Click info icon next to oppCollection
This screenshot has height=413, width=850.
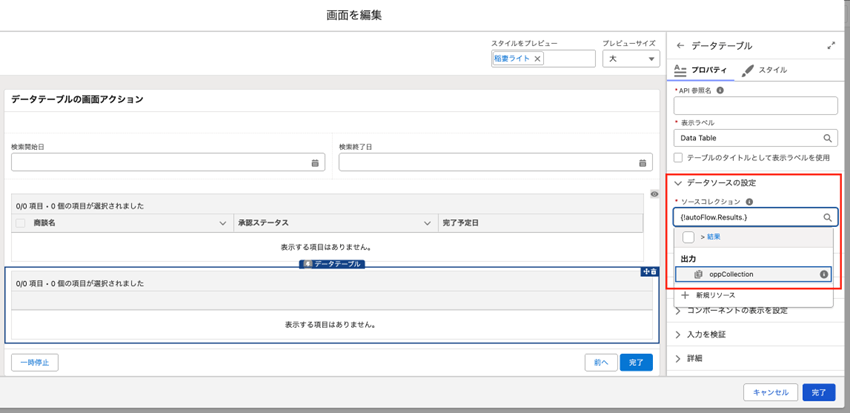(x=824, y=274)
